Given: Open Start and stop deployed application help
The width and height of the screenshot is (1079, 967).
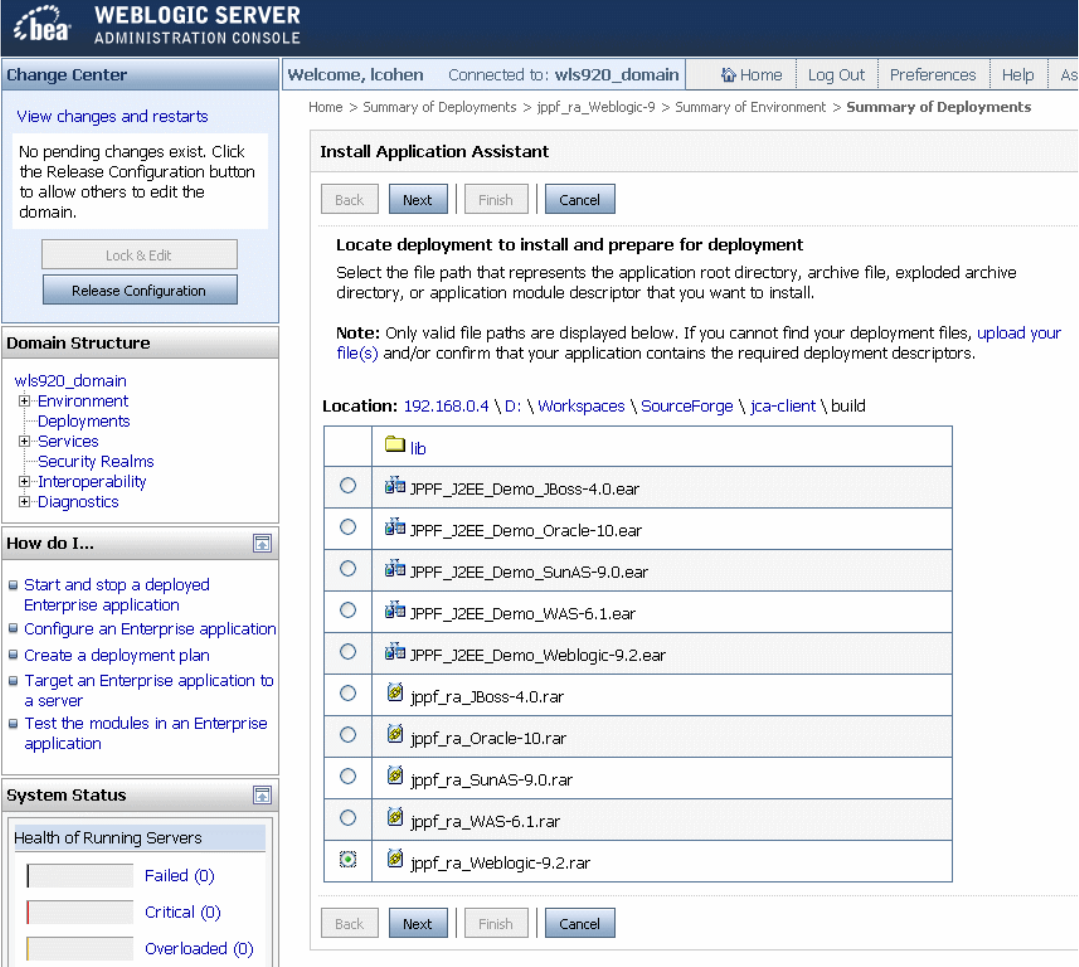Looking at the screenshot, I should tap(116, 595).
